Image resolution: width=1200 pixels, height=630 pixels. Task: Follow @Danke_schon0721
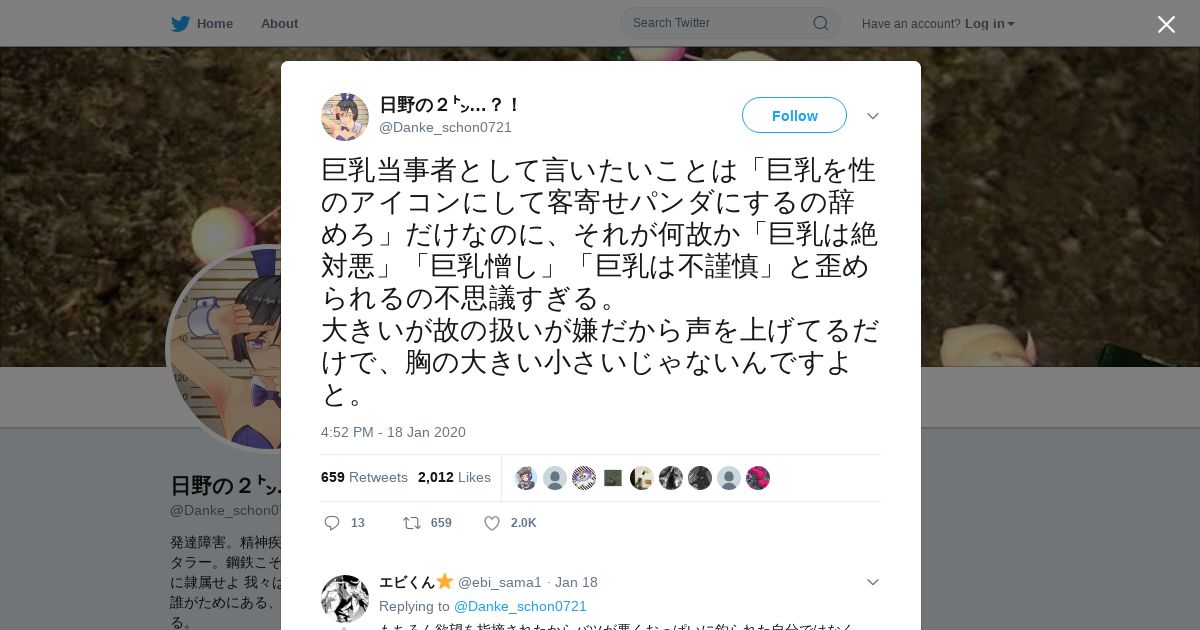[x=794, y=116]
